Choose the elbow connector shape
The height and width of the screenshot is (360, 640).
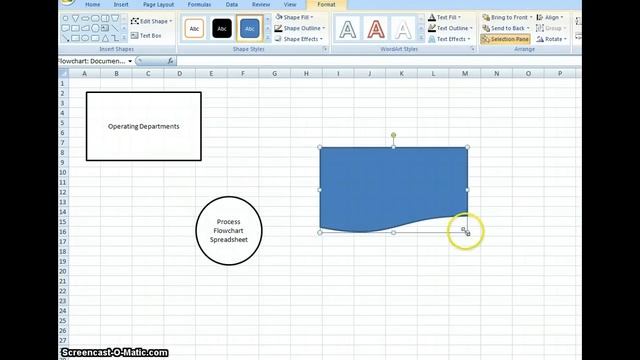click(115, 38)
